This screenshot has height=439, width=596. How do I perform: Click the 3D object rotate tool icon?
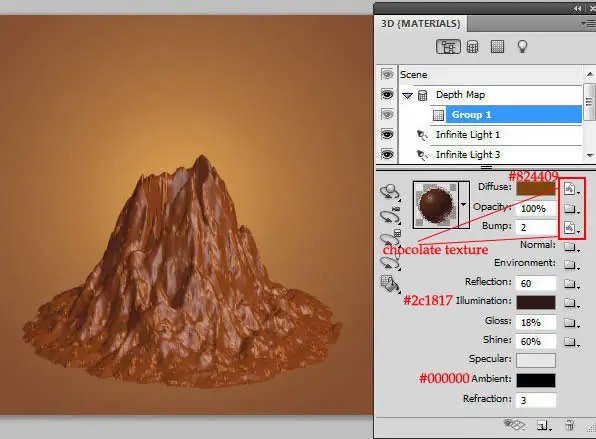[x=390, y=192]
